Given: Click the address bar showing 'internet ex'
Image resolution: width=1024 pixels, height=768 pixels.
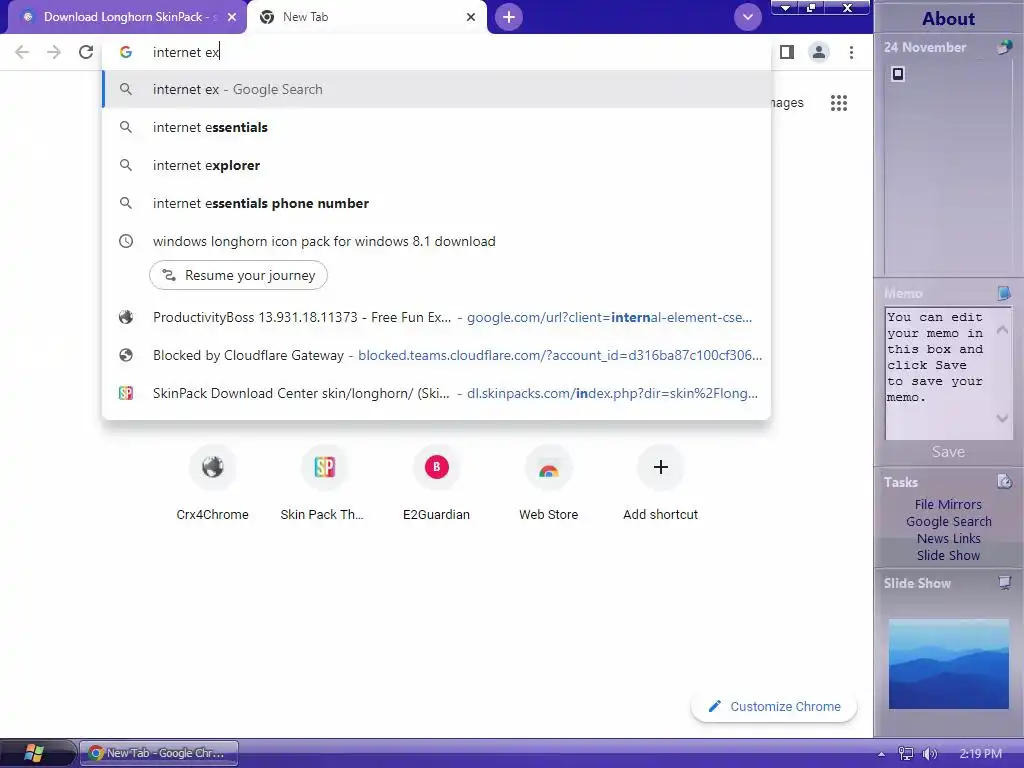Looking at the screenshot, I should point(436,52).
